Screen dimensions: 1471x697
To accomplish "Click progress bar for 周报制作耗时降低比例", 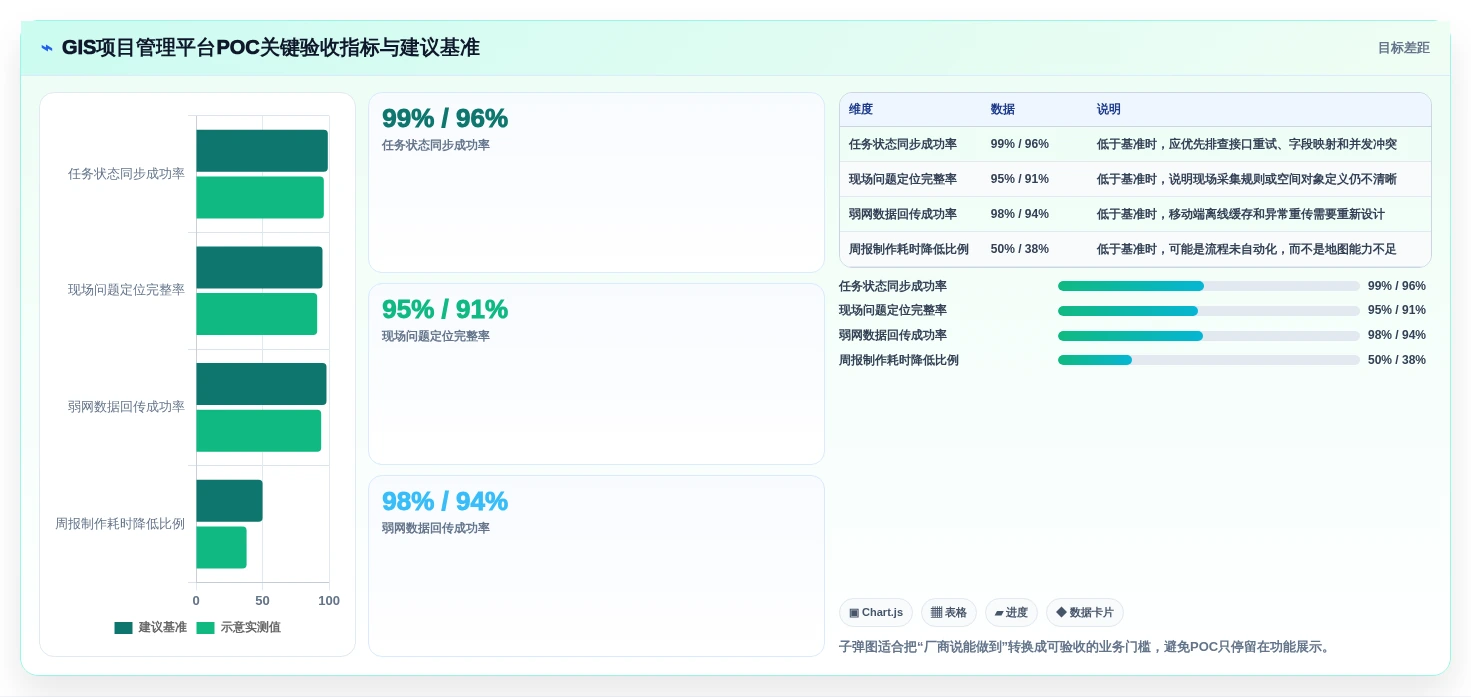I will tap(1209, 360).
